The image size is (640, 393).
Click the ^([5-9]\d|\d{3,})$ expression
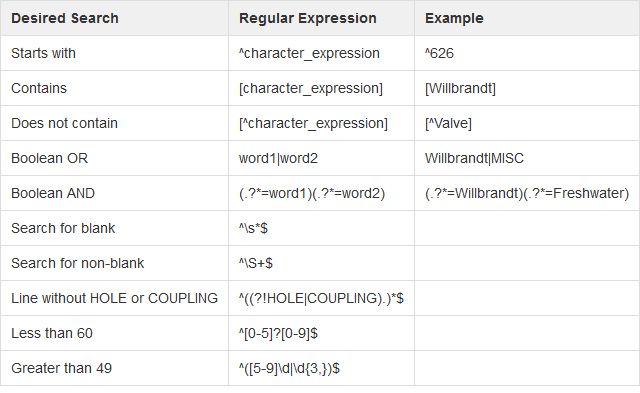(x=289, y=369)
